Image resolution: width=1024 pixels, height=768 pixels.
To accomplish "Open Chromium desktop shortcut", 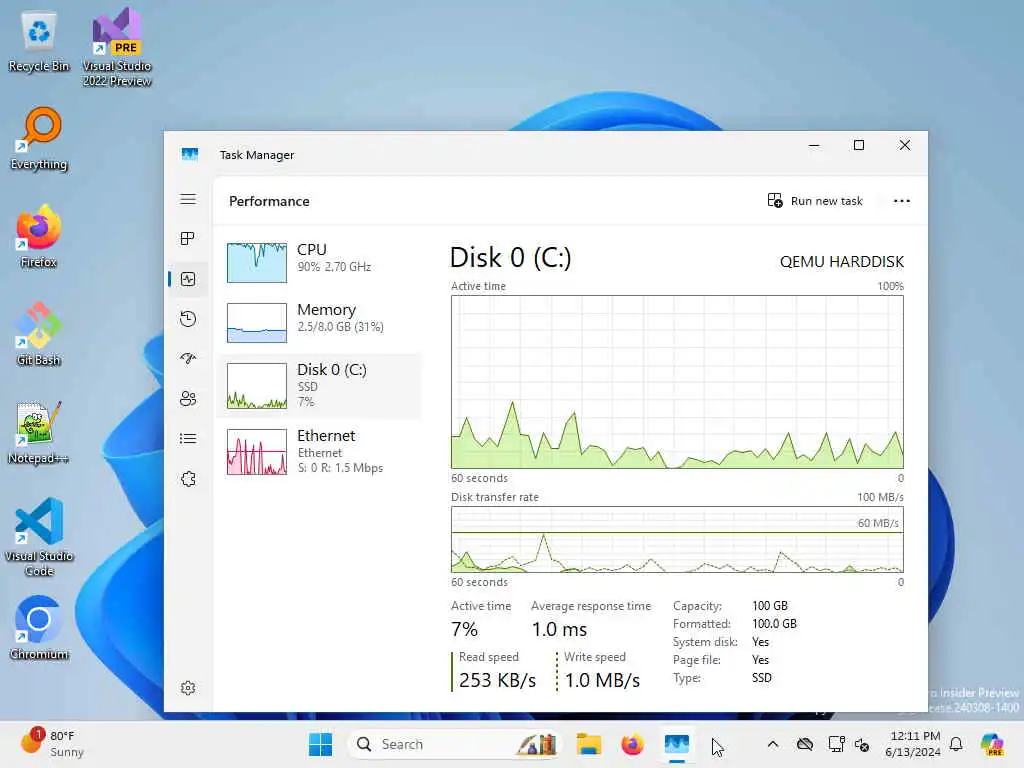I will click(x=39, y=628).
